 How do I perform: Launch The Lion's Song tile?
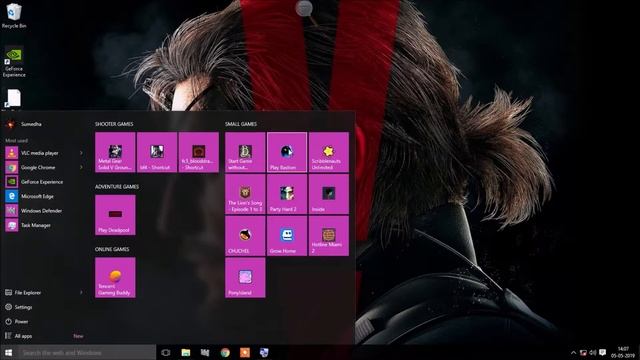tap(245, 194)
